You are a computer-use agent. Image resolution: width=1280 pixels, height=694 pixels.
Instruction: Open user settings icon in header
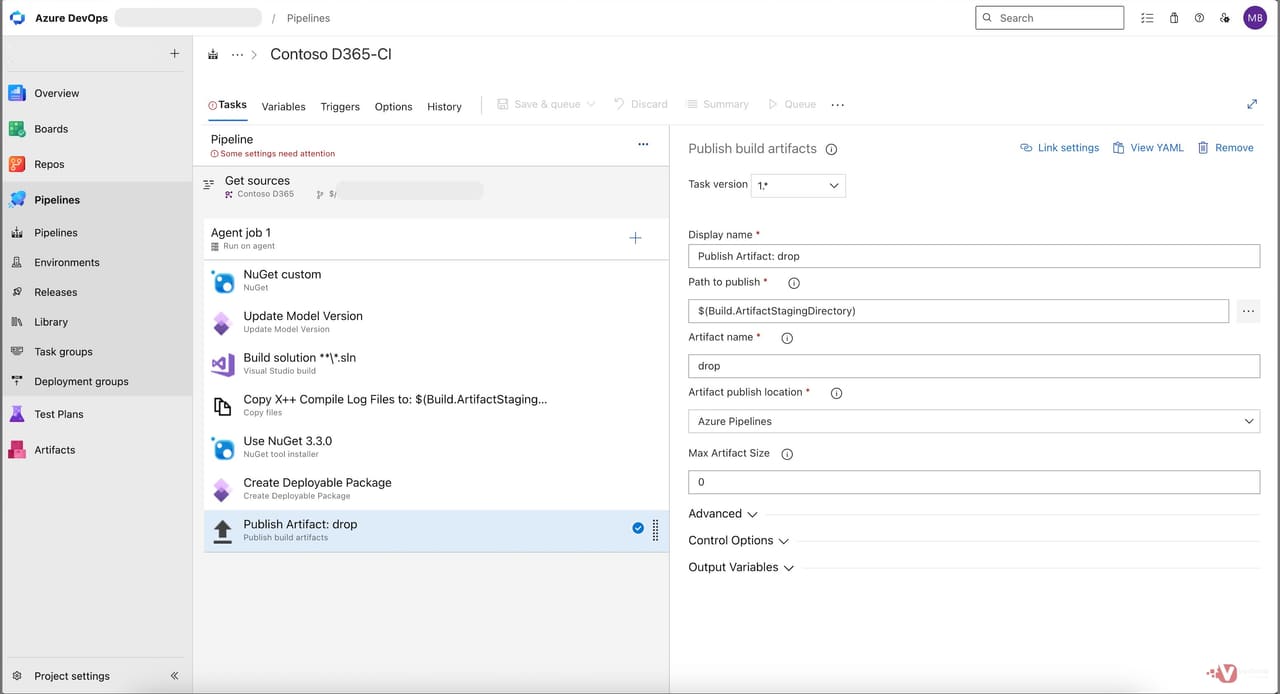(x=1225, y=18)
